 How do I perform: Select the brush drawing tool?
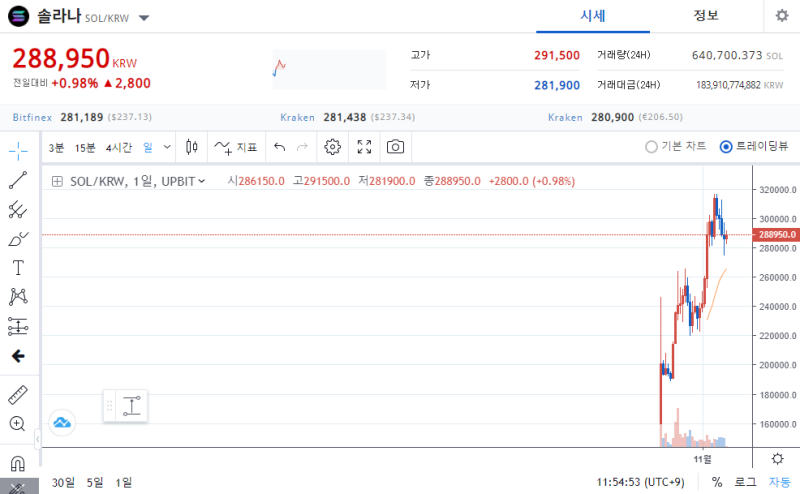point(18,239)
